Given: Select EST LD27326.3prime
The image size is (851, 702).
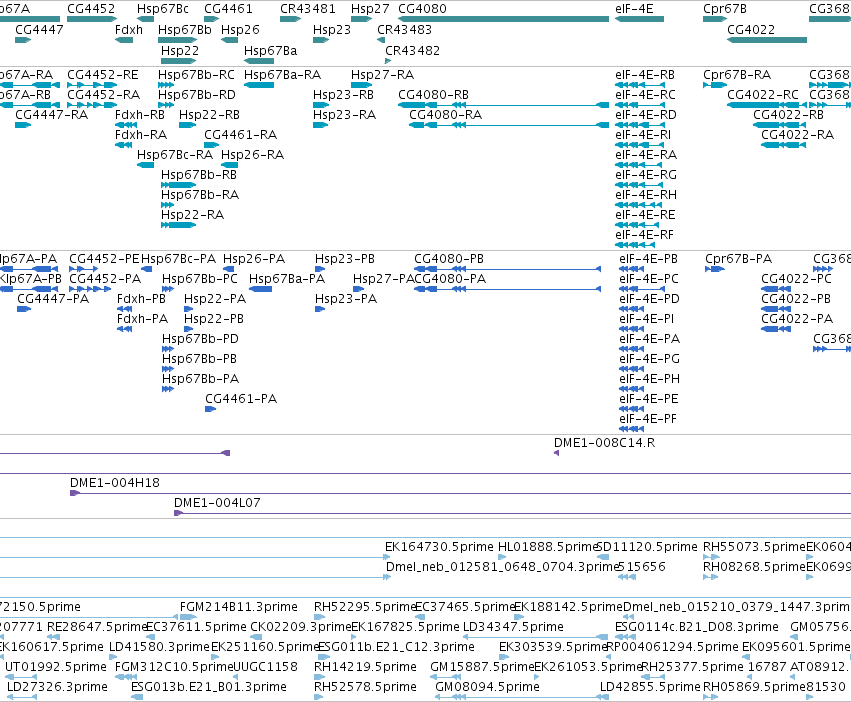Looking at the screenshot, I should (57, 686).
